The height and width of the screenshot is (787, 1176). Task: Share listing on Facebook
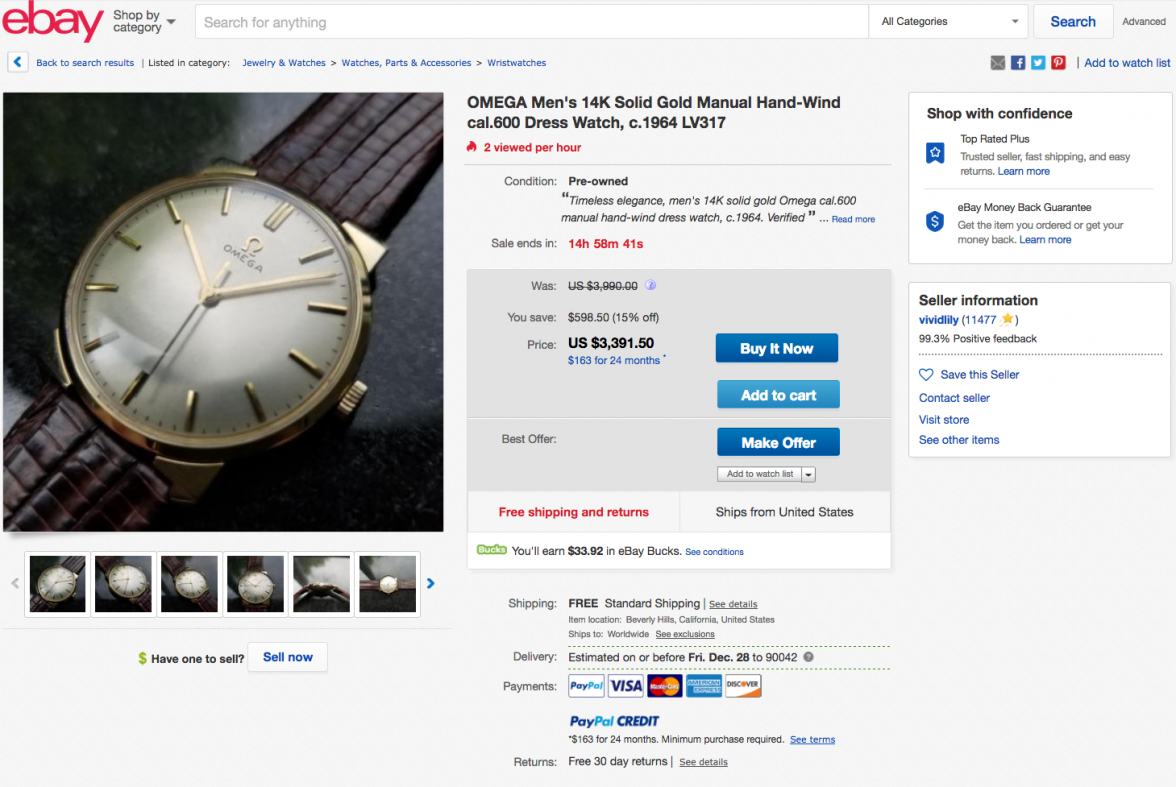(x=1018, y=63)
